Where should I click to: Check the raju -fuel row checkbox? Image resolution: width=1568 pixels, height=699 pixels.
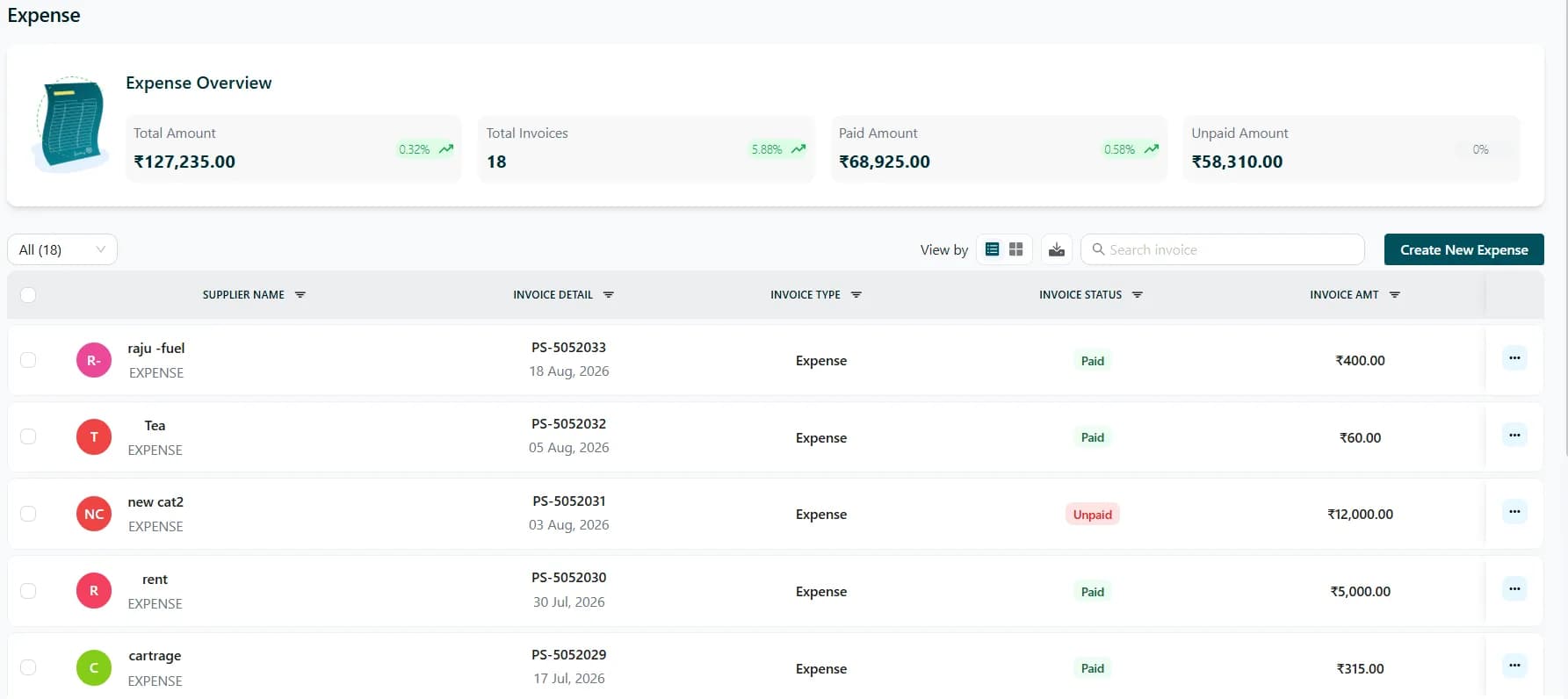[28, 360]
